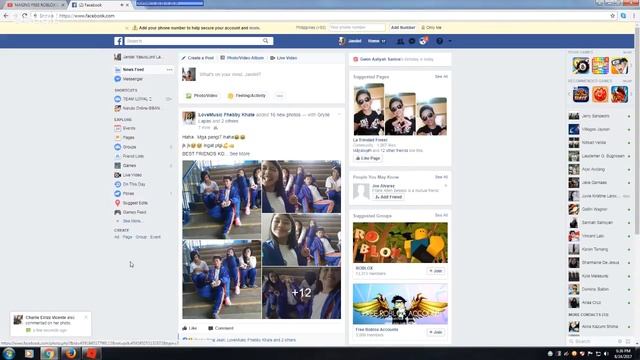Select Photo/Video Album tab in composer
Viewport: 640px width, 360px height.
pos(242,58)
